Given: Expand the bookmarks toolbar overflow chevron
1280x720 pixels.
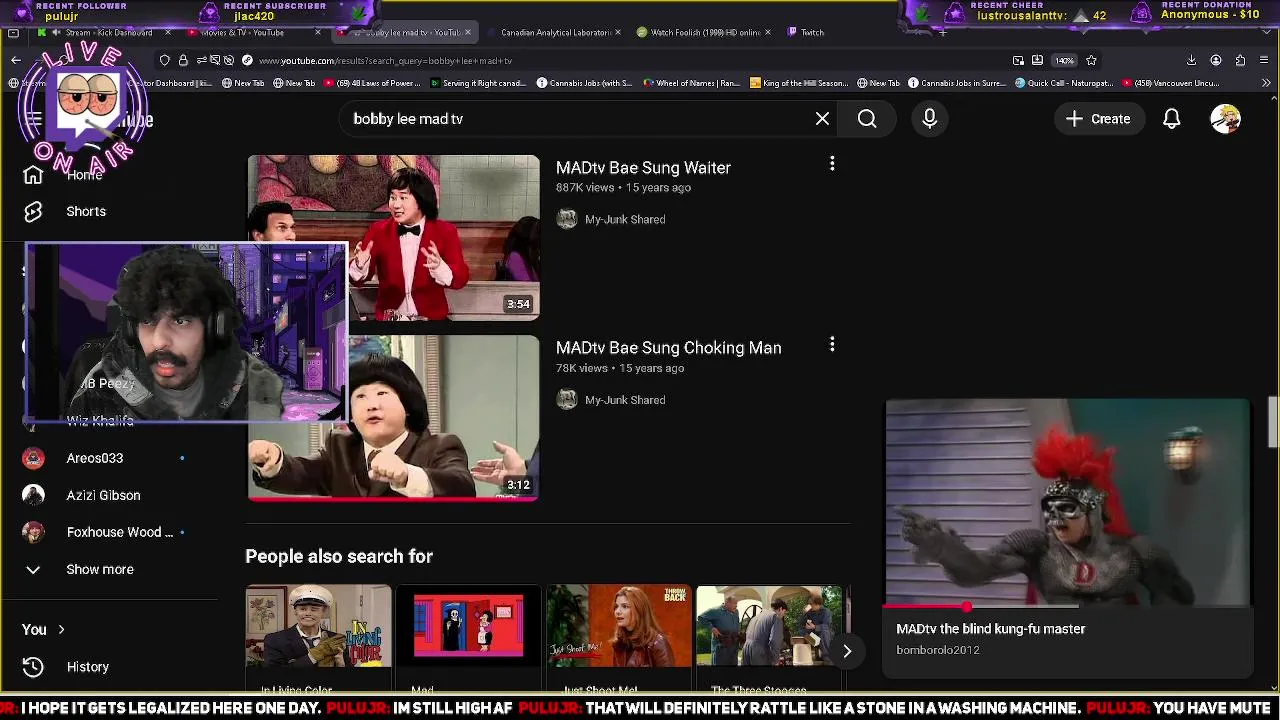Looking at the screenshot, I should click(1267, 83).
